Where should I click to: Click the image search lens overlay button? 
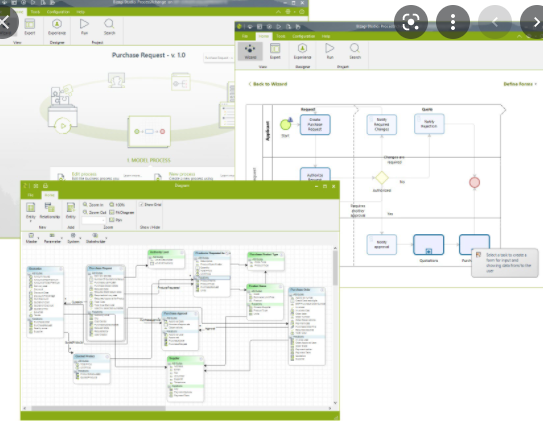[411, 22]
